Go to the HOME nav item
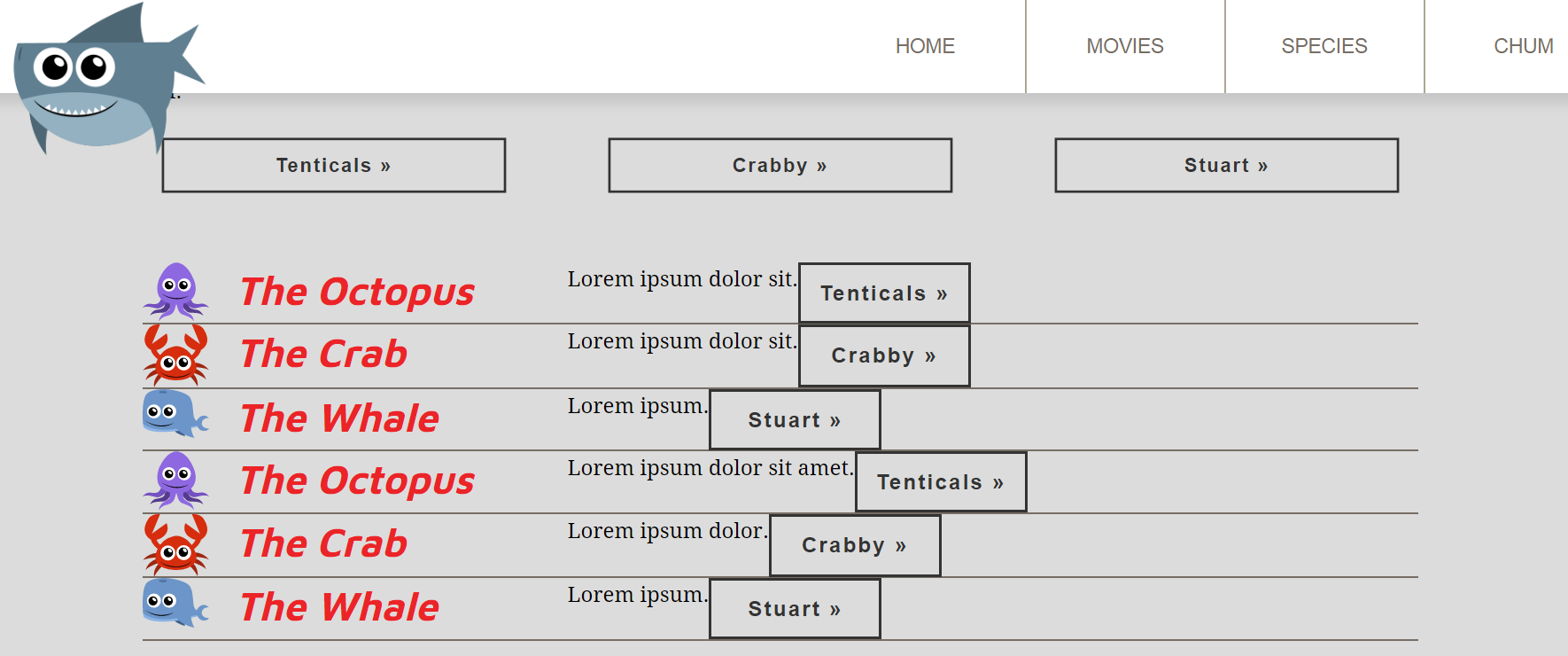 point(925,46)
